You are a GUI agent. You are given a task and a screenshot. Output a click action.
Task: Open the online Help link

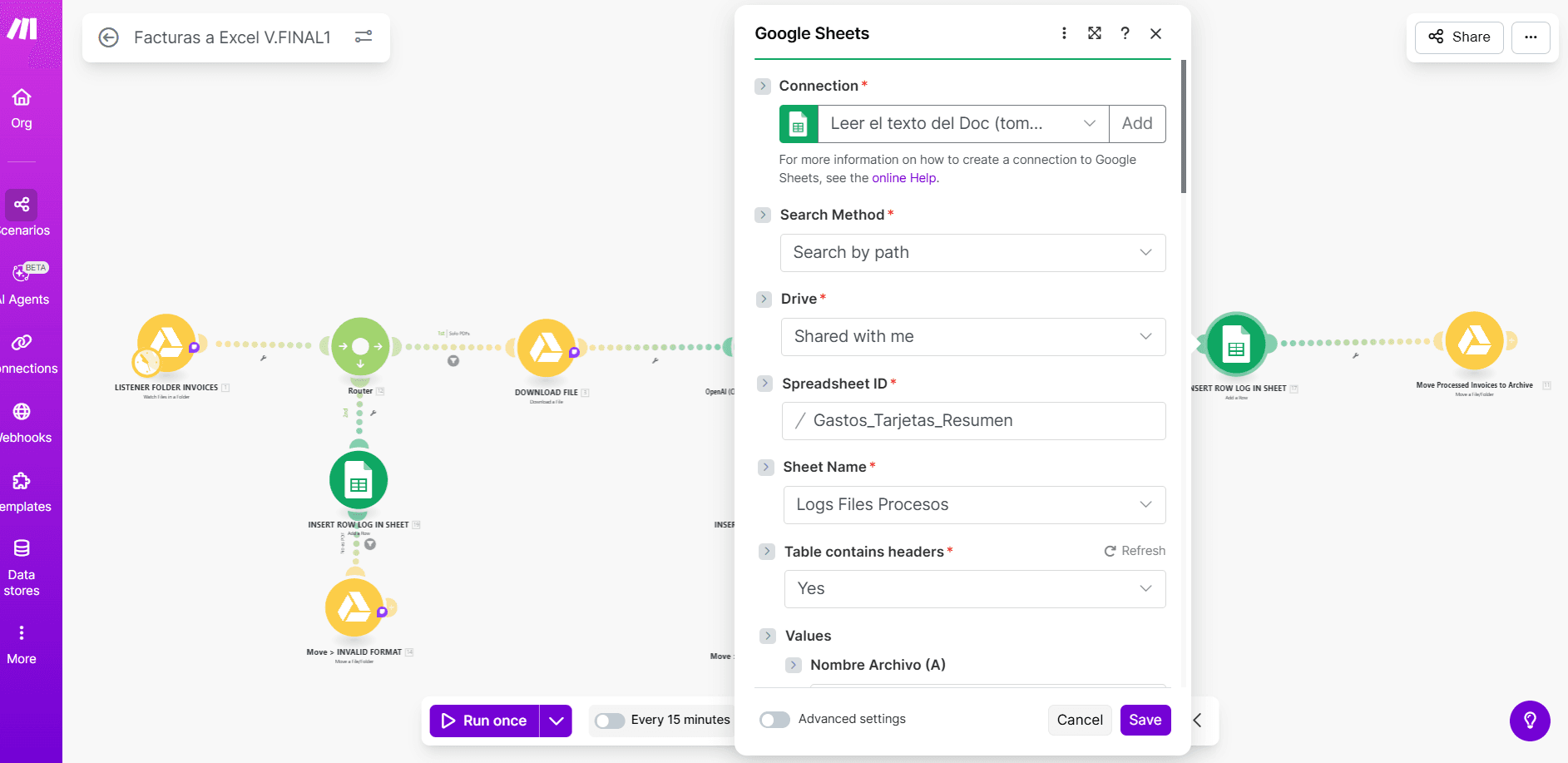click(x=903, y=178)
